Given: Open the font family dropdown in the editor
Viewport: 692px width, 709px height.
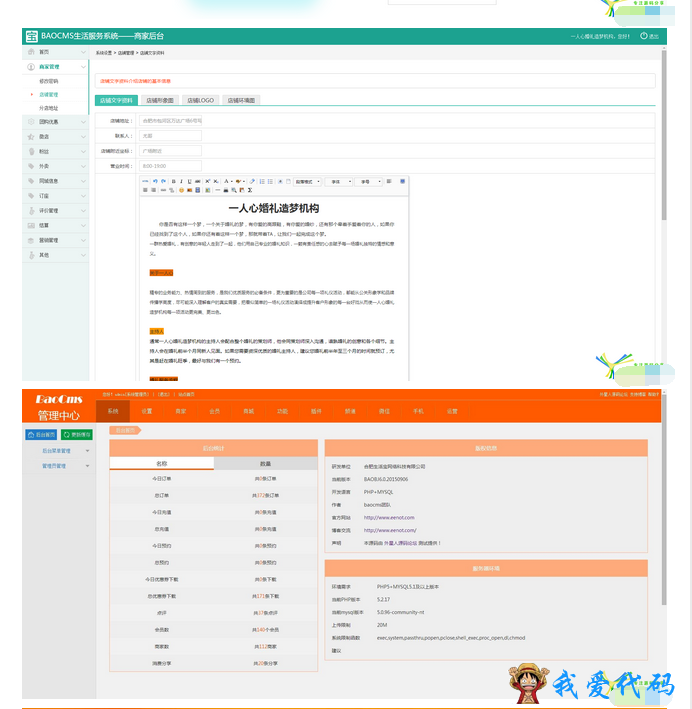Looking at the screenshot, I should click(x=338, y=181).
